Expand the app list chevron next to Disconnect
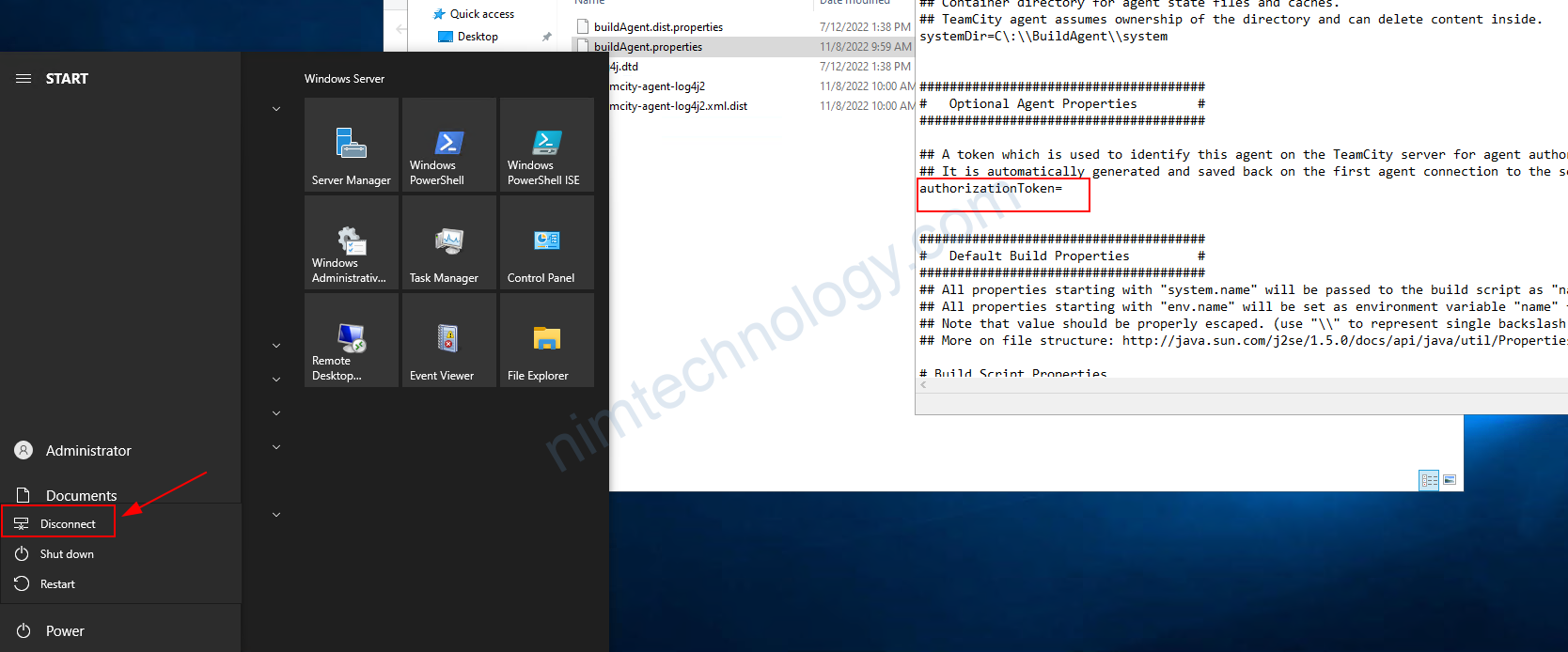The image size is (1568, 652). pyautogui.click(x=276, y=515)
